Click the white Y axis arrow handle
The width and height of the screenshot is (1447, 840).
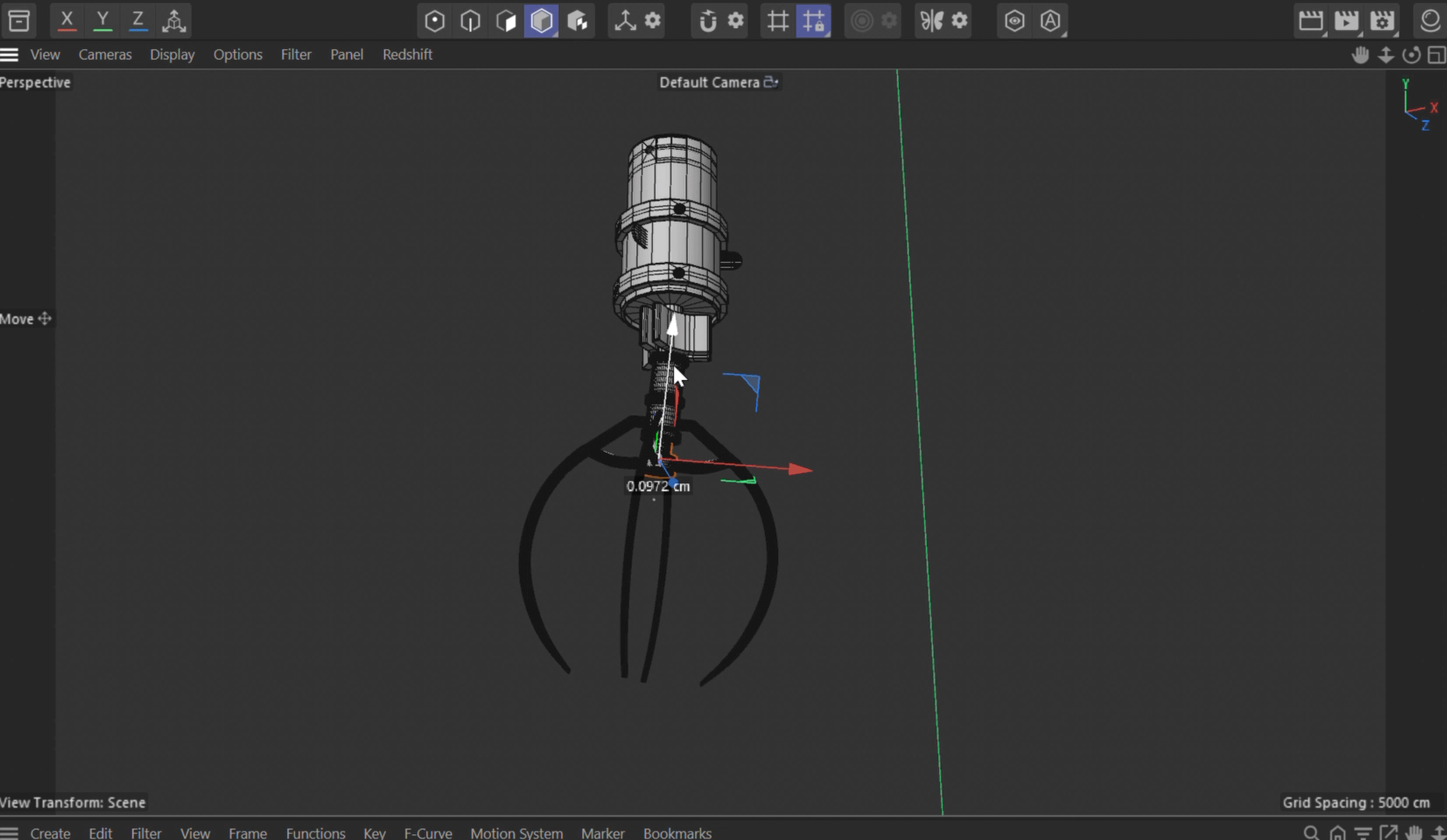[x=672, y=325]
